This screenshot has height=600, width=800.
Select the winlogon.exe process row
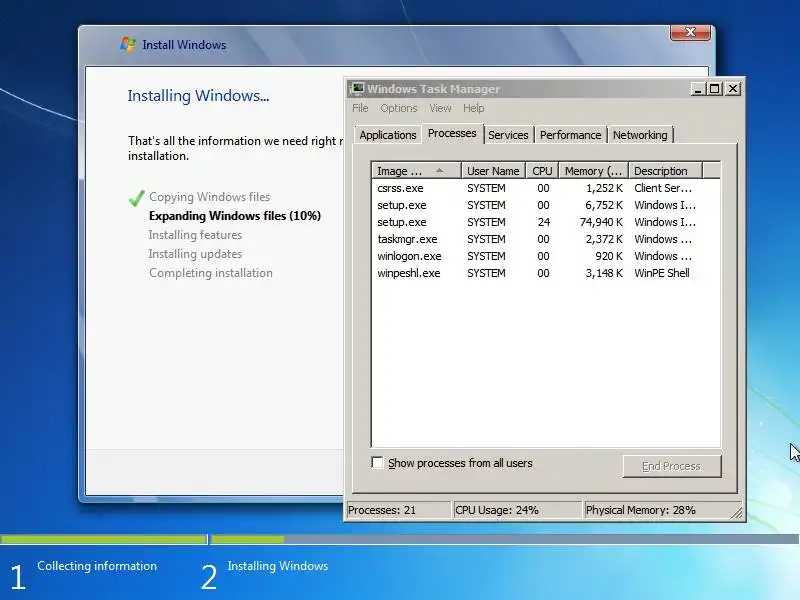coord(546,256)
